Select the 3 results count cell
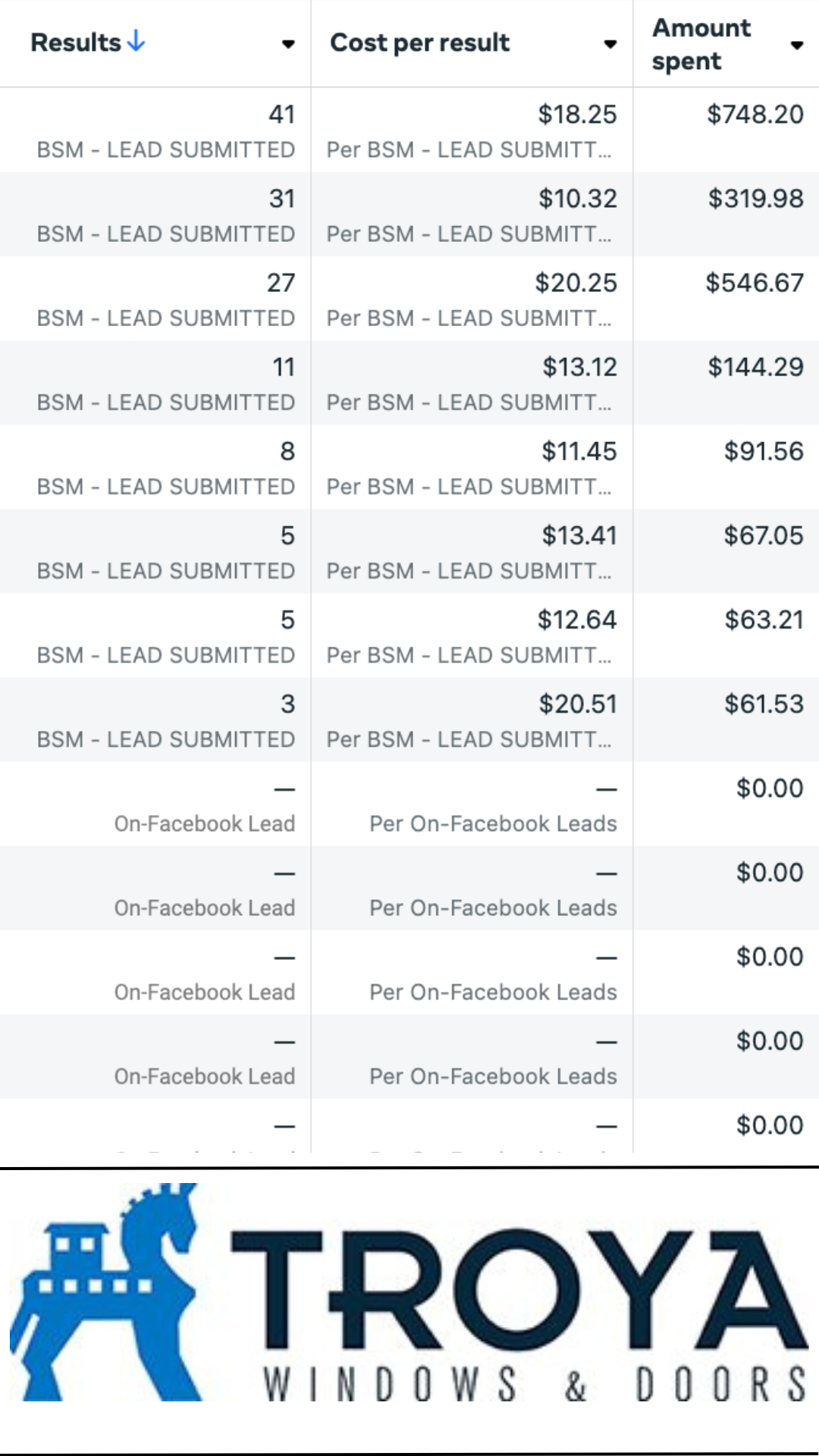 click(287, 704)
